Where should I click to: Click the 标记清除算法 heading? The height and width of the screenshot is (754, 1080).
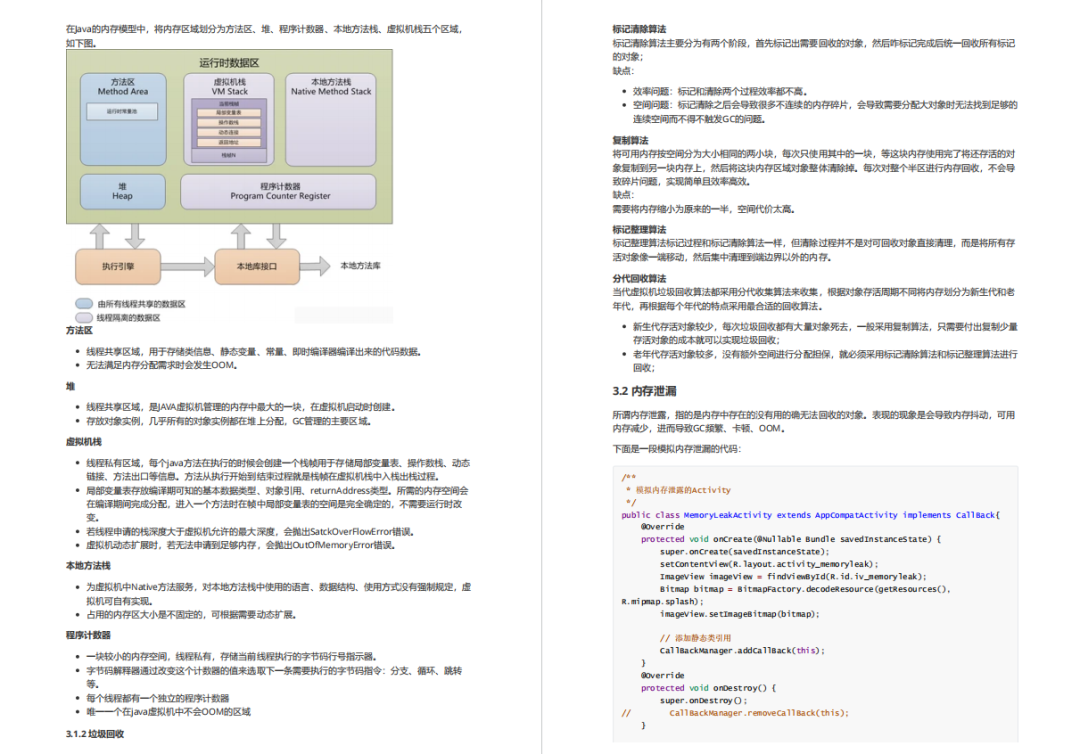(x=639, y=29)
